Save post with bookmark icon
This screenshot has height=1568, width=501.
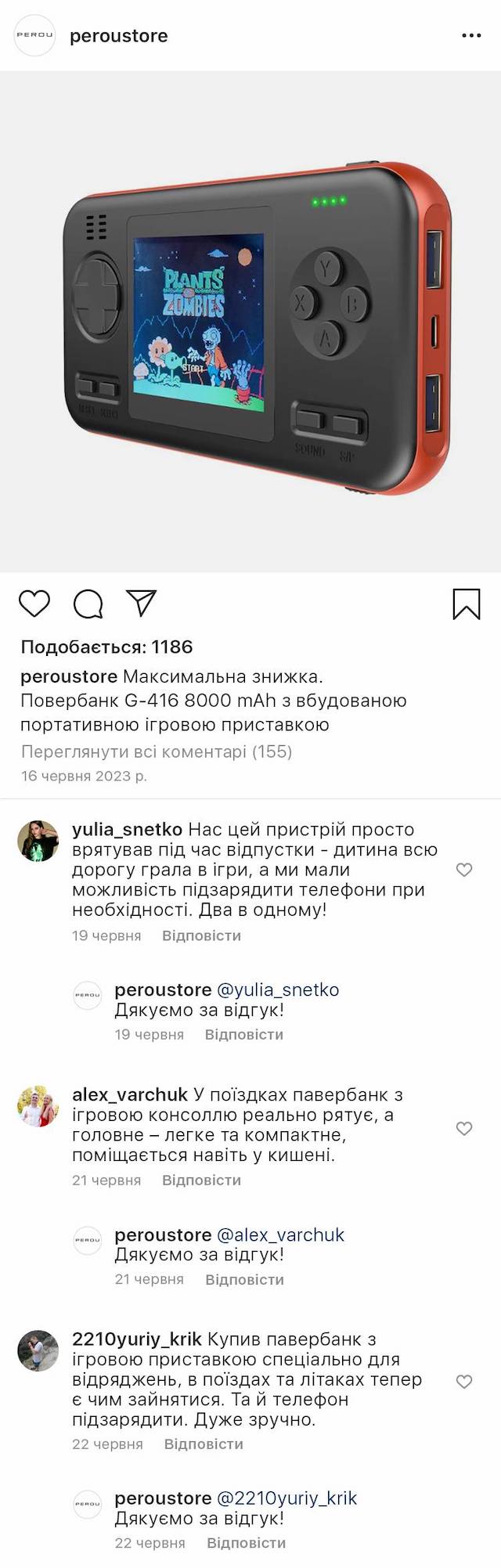[x=467, y=604]
